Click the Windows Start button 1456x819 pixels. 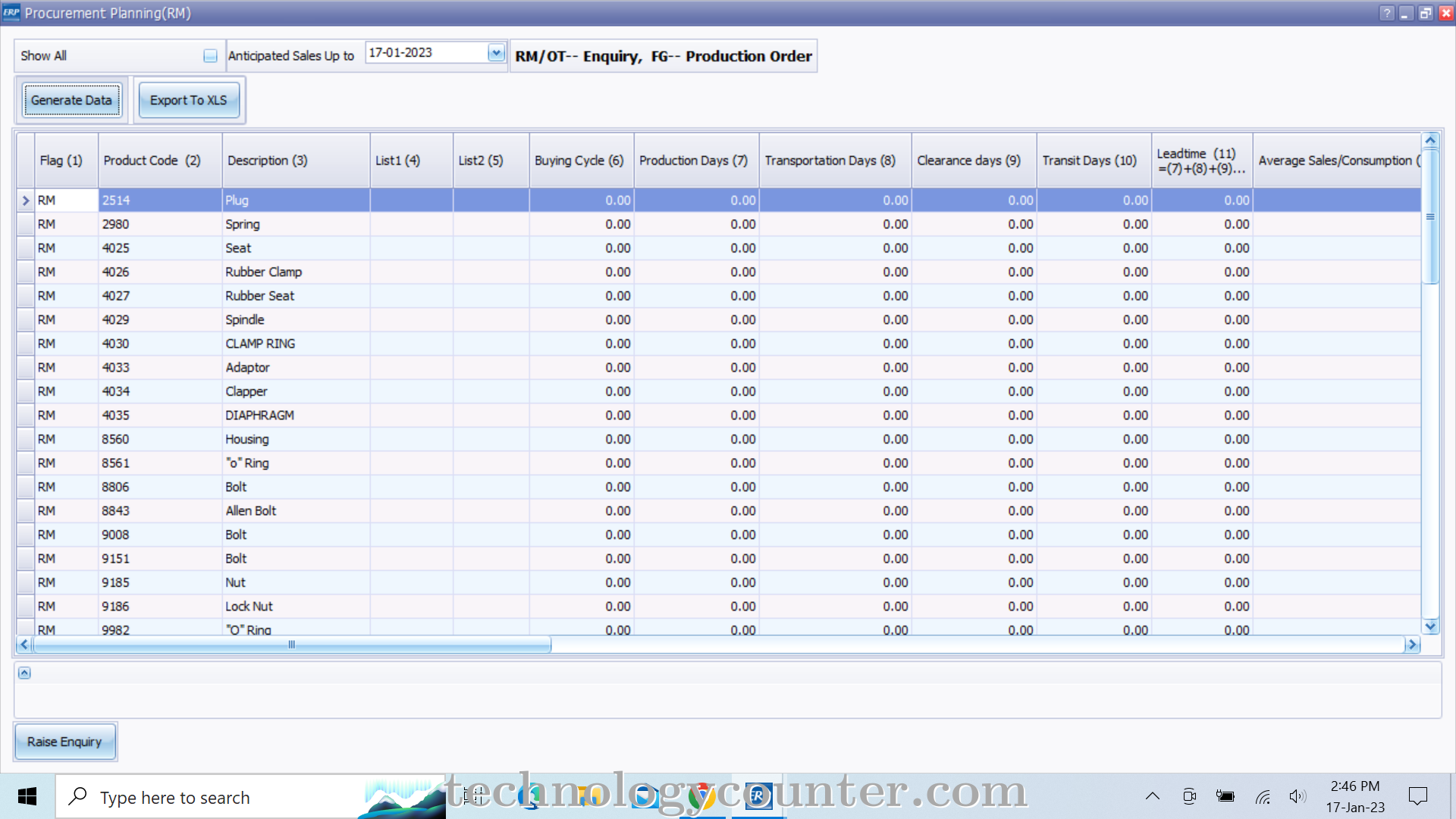(x=27, y=796)
